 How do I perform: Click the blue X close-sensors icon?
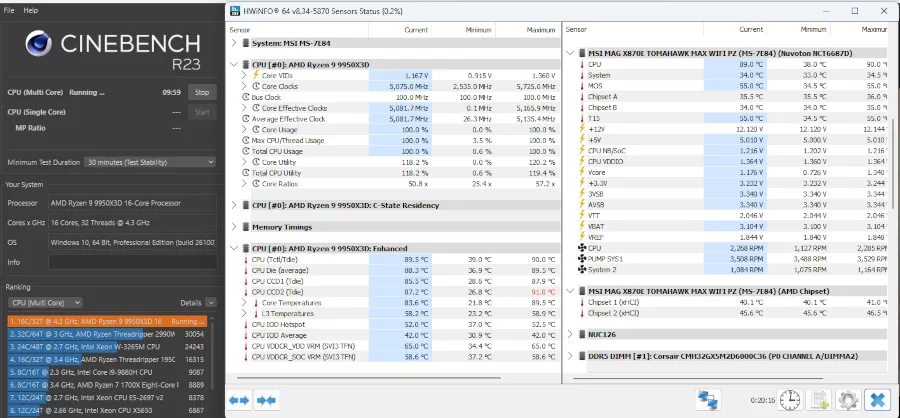[876, 400]
